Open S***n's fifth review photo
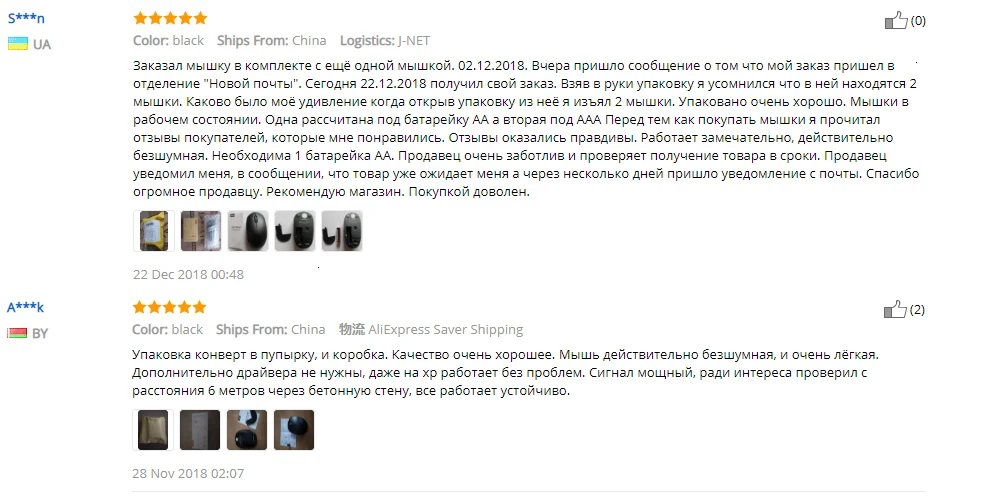The width and height of the screenshot is (990, 500). pos(342,231)
